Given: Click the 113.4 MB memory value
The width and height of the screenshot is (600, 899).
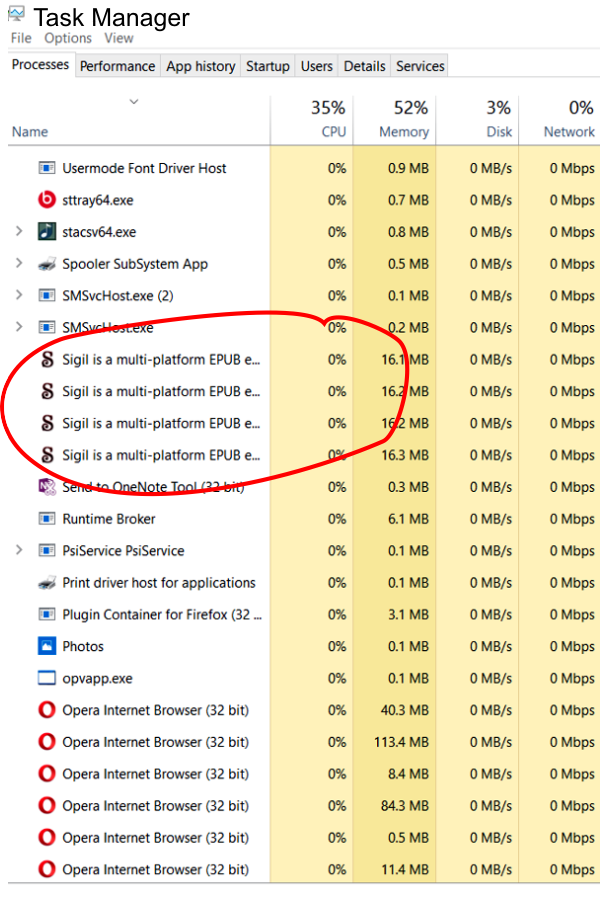Looking at the screenshot, I should pos(402,742).
